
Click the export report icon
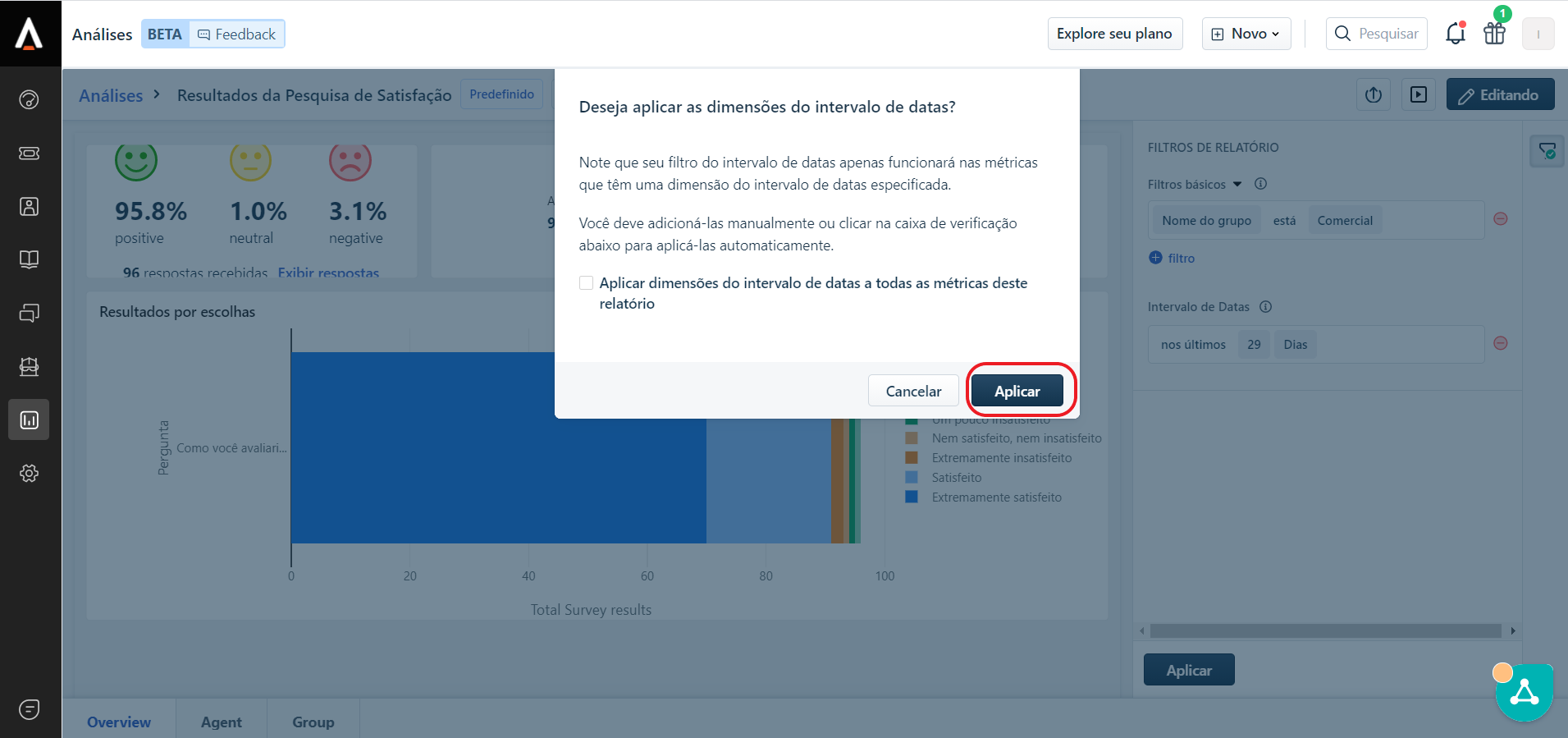(1374, 94)
